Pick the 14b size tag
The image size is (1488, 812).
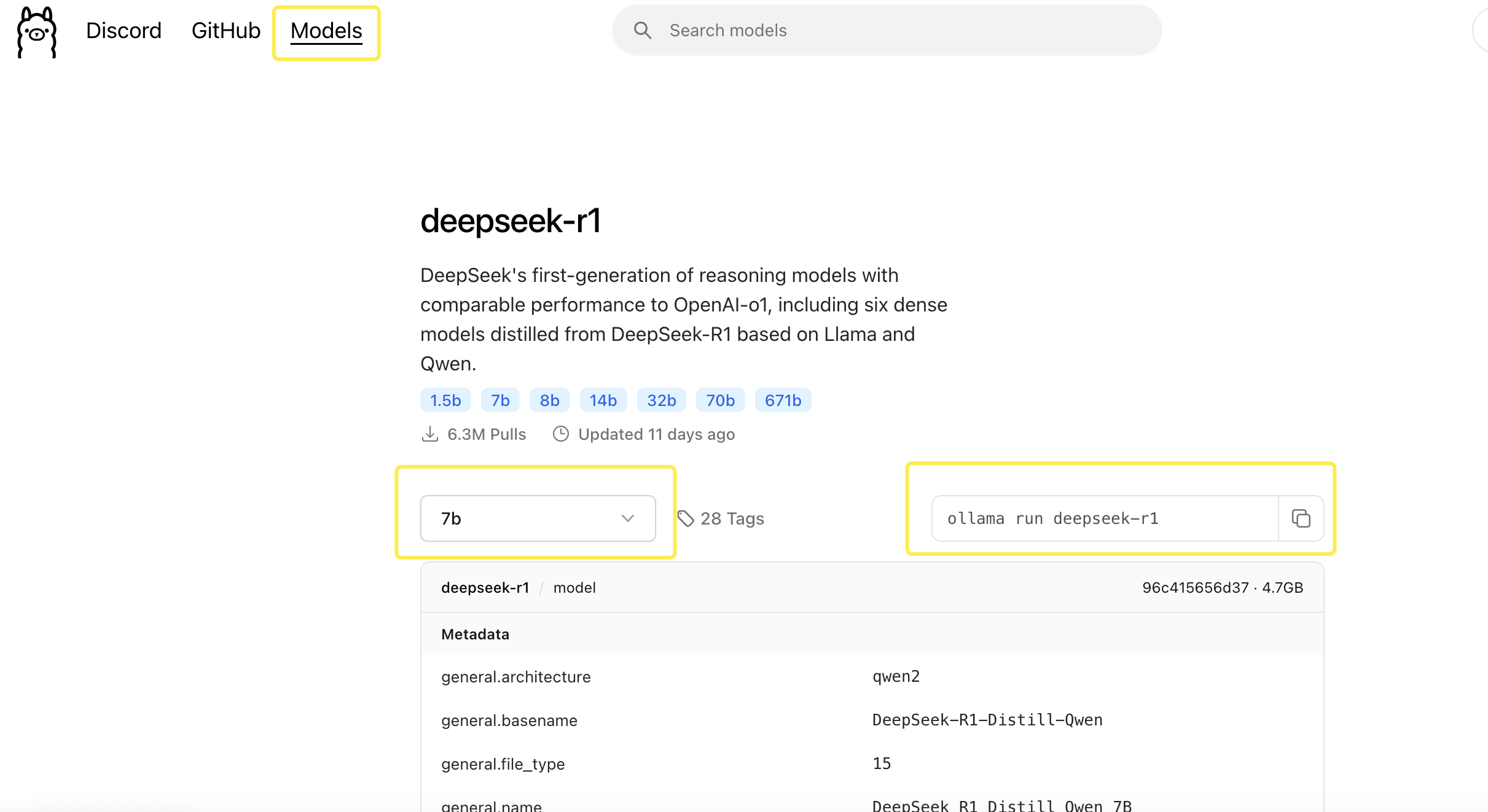(603, 400)
